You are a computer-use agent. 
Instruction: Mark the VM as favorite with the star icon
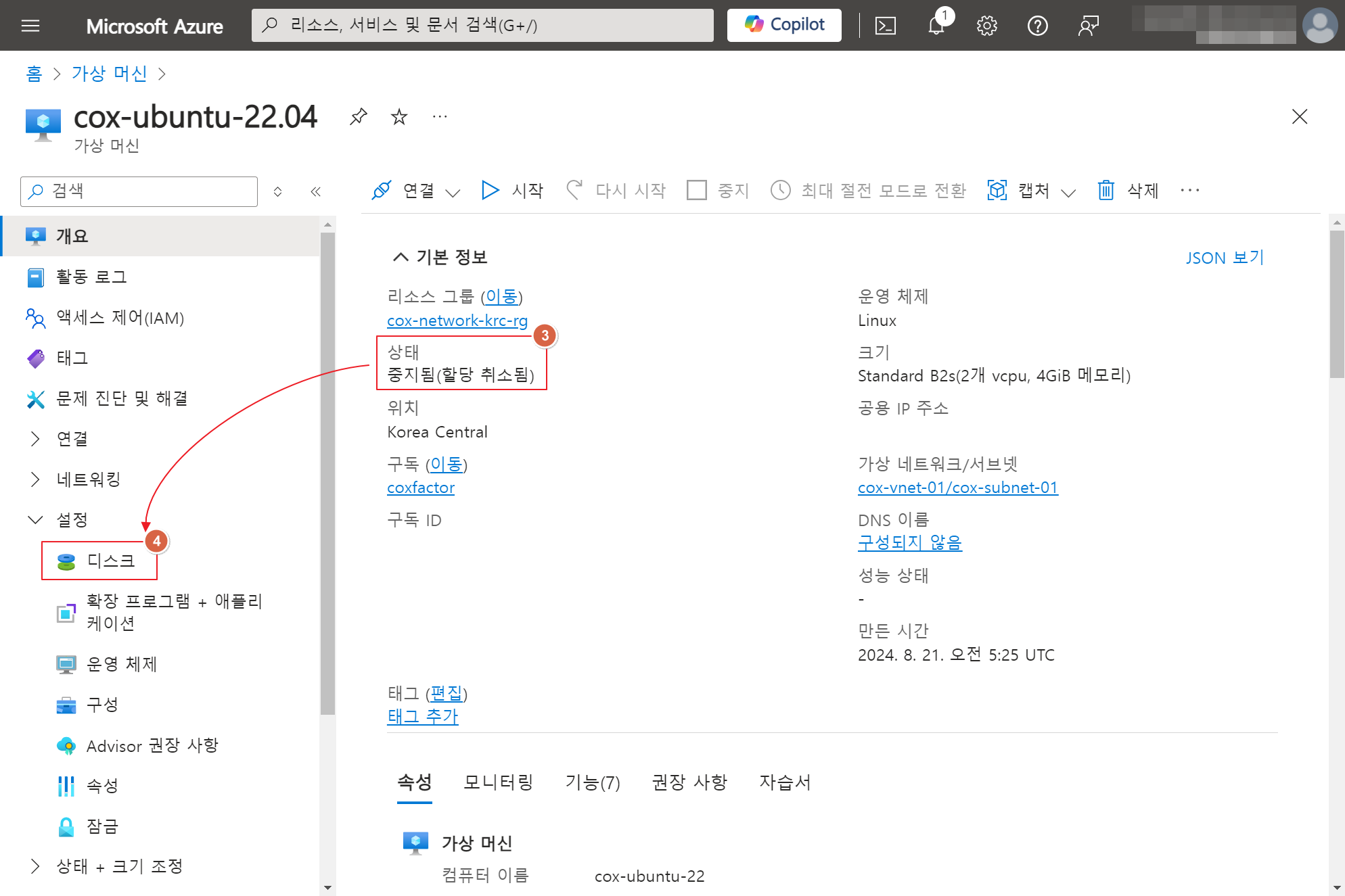399,117
